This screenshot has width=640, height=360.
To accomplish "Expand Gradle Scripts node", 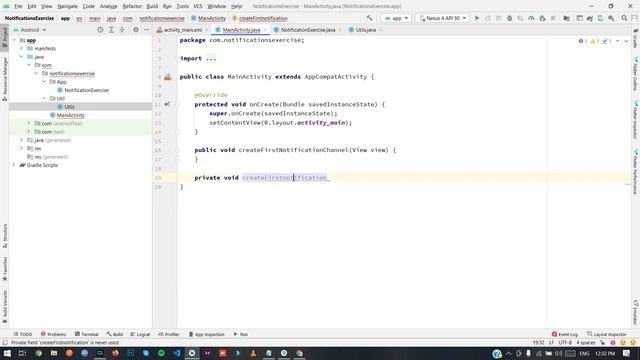I will (x=14, y=165).
